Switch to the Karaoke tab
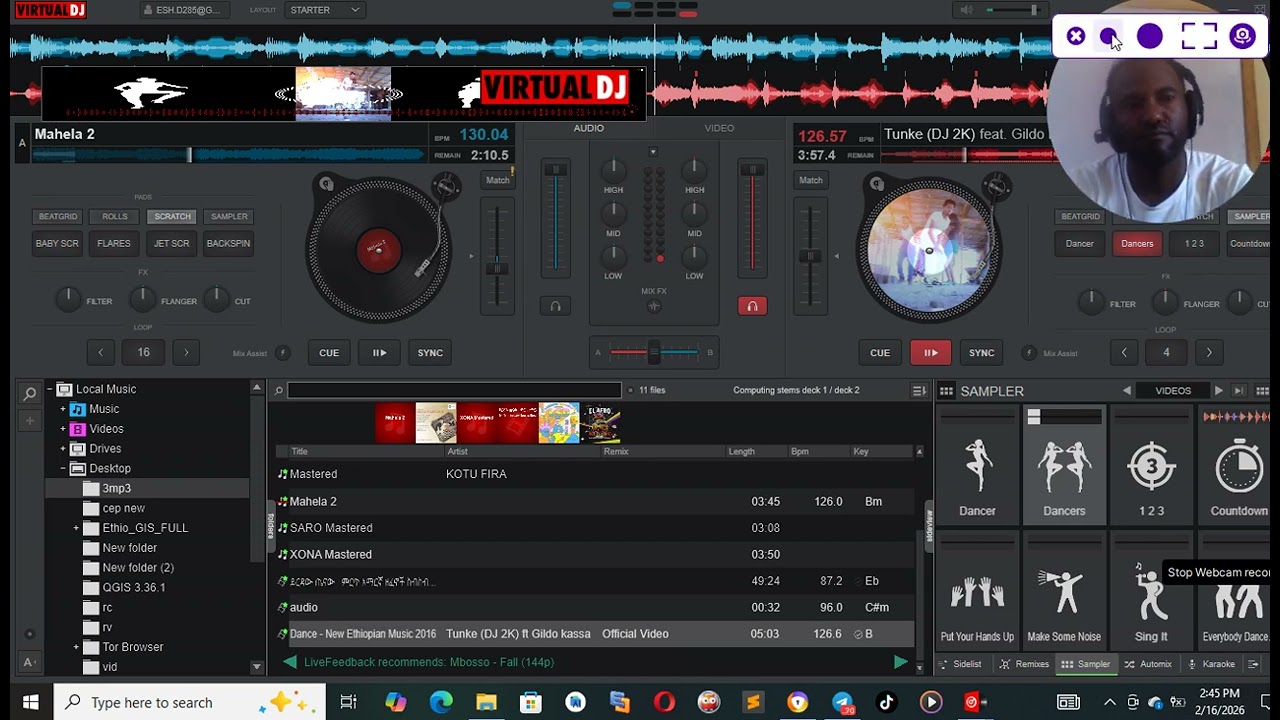 pyautogui.click(x=1211, y=664)
